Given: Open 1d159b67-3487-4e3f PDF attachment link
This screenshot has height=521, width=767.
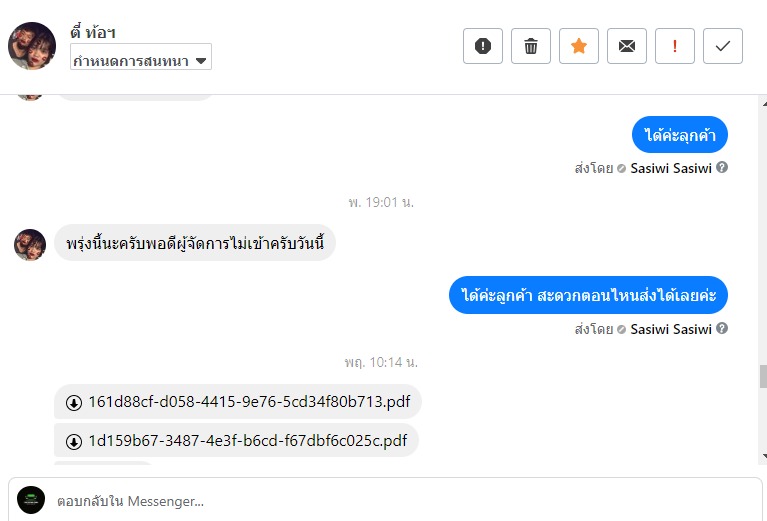Looking at the screenshot, I should tap(247, 441).
